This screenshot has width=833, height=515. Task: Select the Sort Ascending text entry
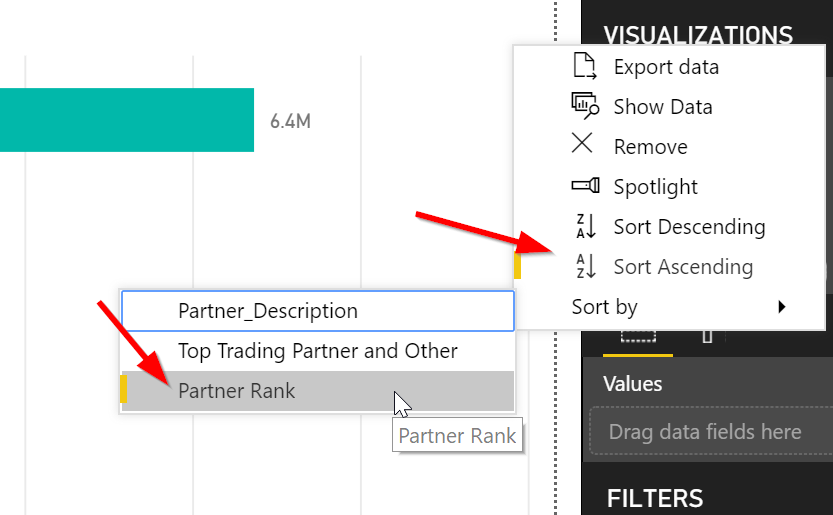tap(683, 267)
